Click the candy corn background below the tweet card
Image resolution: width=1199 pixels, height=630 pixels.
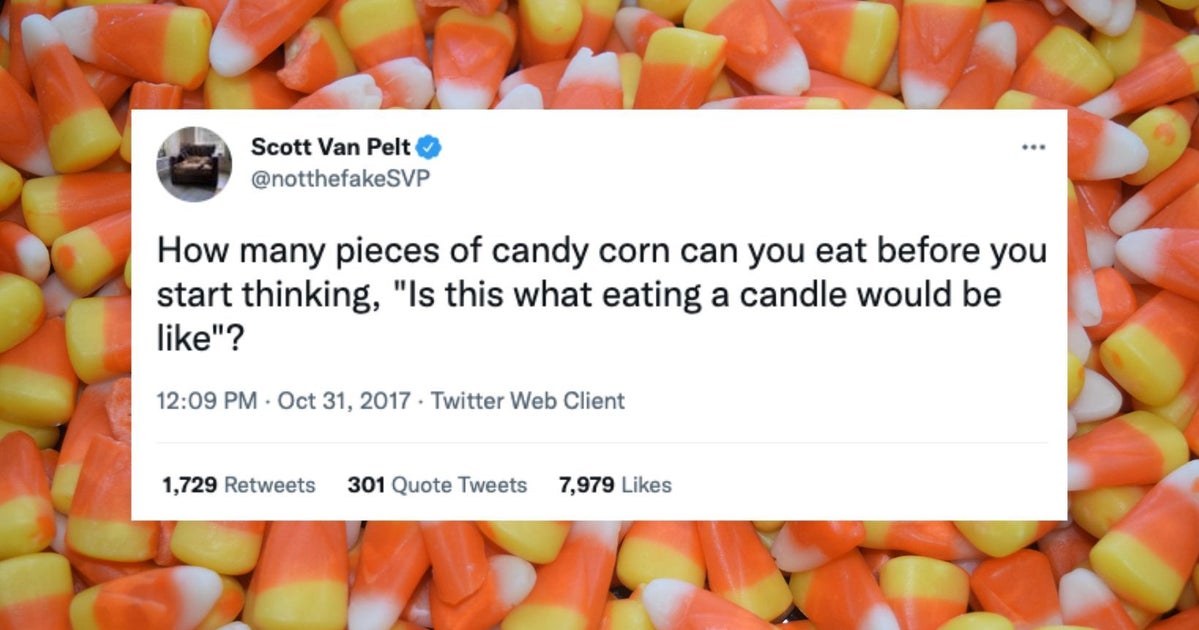pyautogui.click(x=600, y=576)
